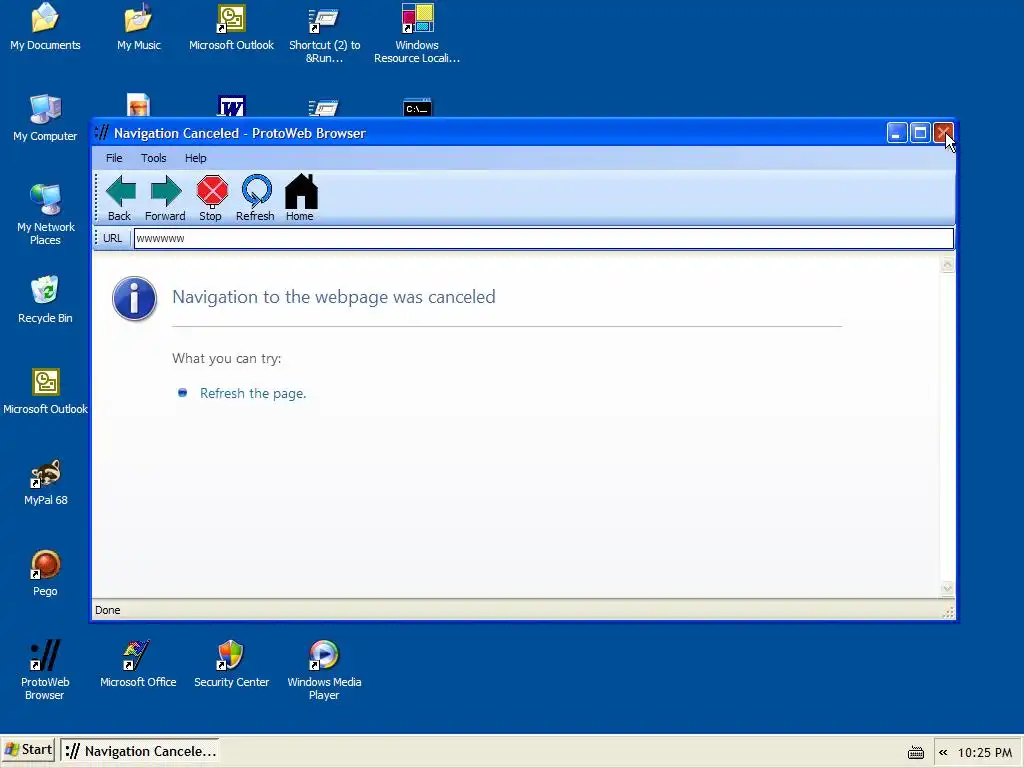Maximize the ProtoWeb Browser window
The image size is (1024, 768).
920,133
